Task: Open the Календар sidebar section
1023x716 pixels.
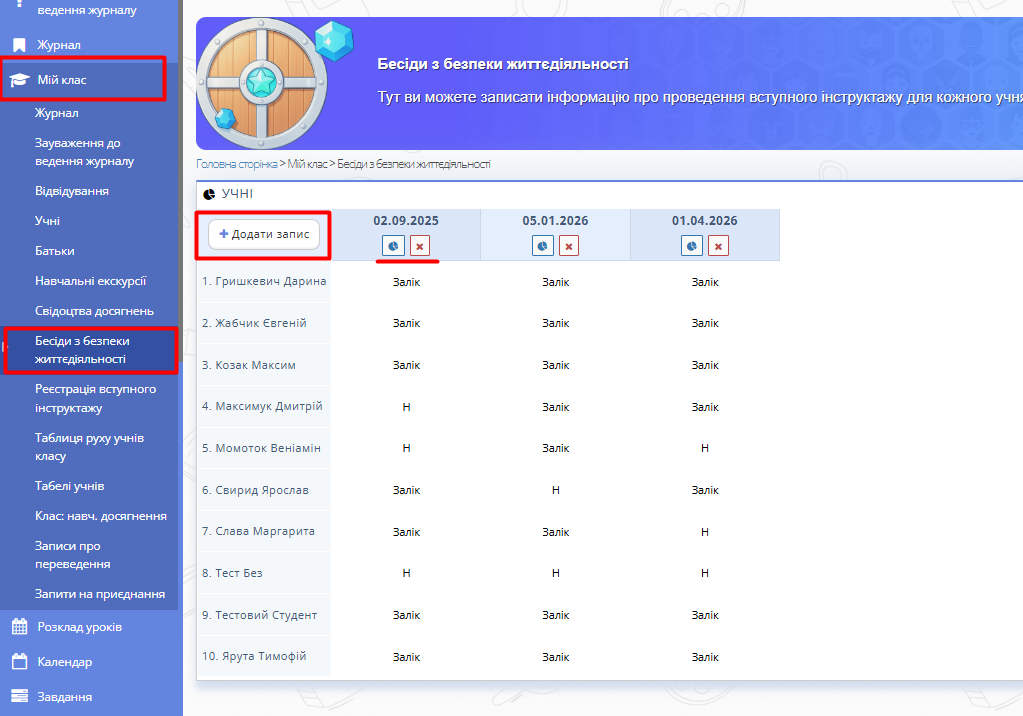Action: 64,662
